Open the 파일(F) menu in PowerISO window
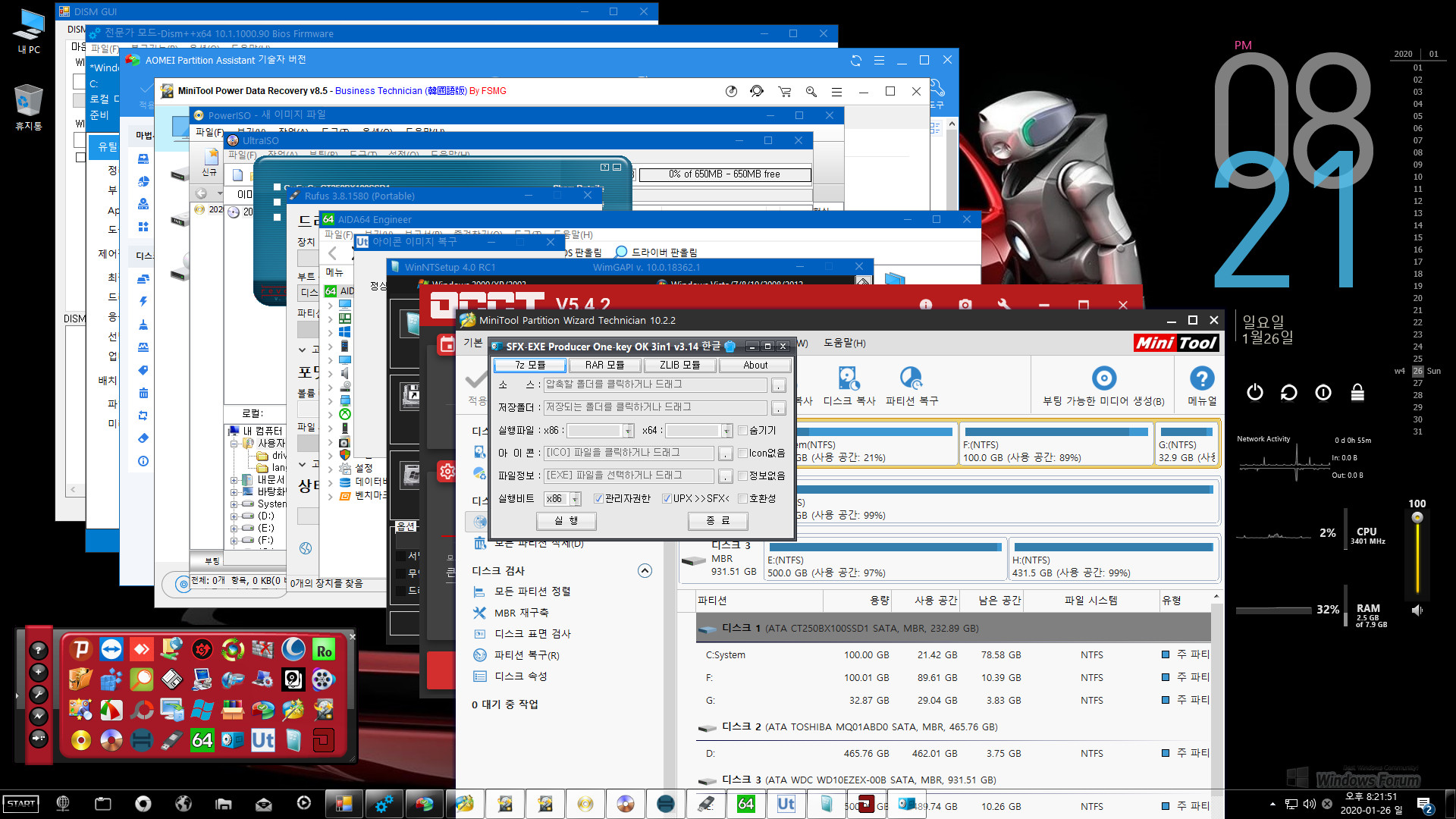Screen dimensions: 1456x819 [x=209, y=131]
